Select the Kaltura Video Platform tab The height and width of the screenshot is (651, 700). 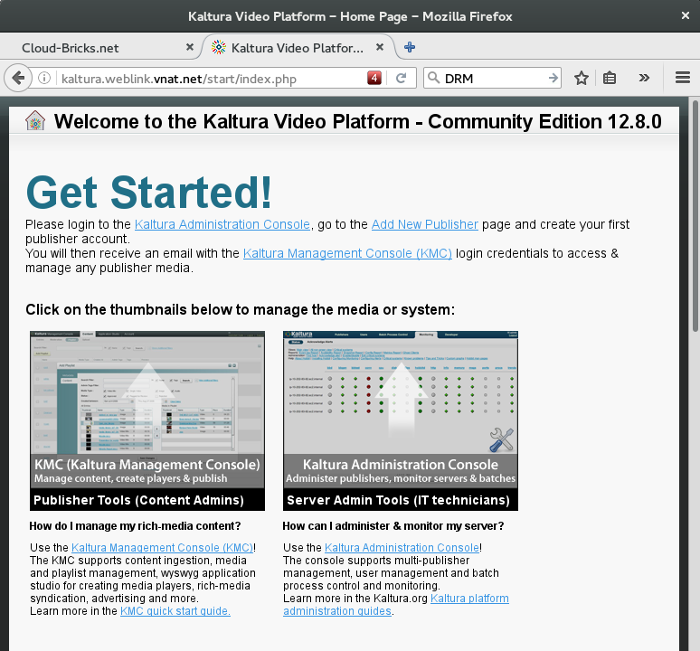(x=297, y=48)
